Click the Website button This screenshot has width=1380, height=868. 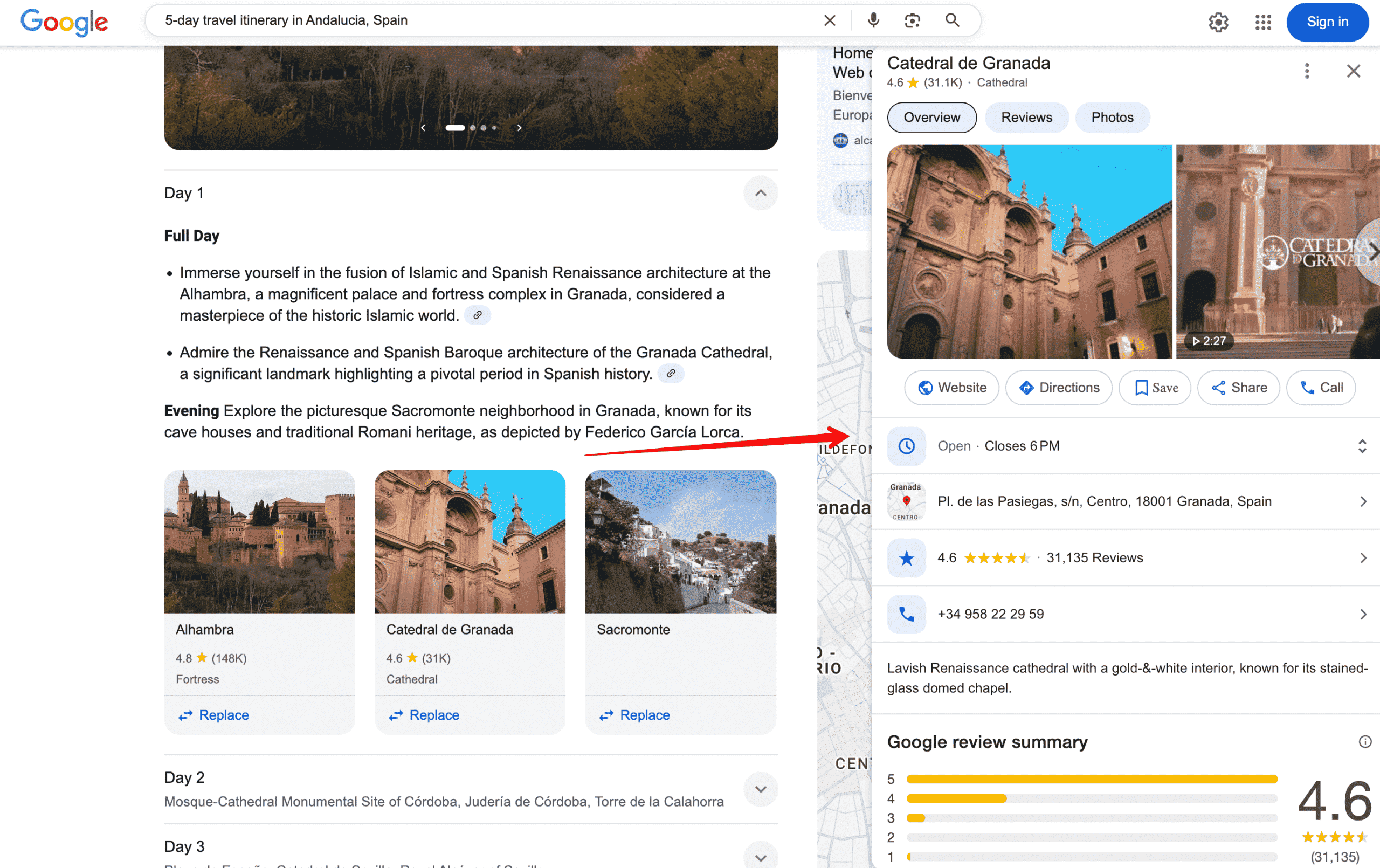[951, 388]
